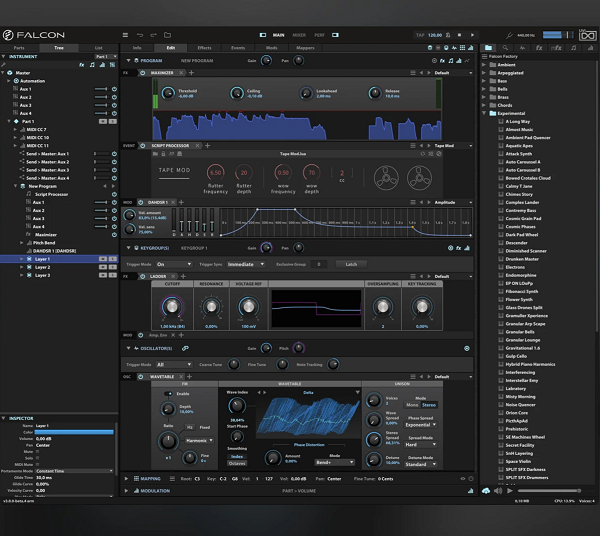The image size is (600, 536).
Task: Open the Trigger Sync Immediate dropdown
Action: point(246,264)
